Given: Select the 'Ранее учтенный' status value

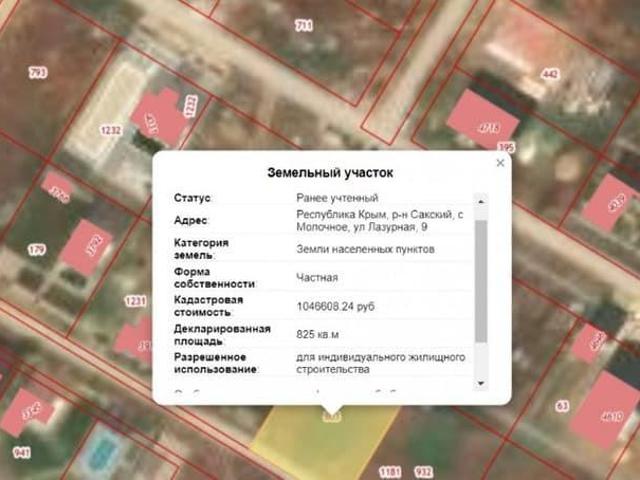Looking at the screenshot, I should point(337,198).
